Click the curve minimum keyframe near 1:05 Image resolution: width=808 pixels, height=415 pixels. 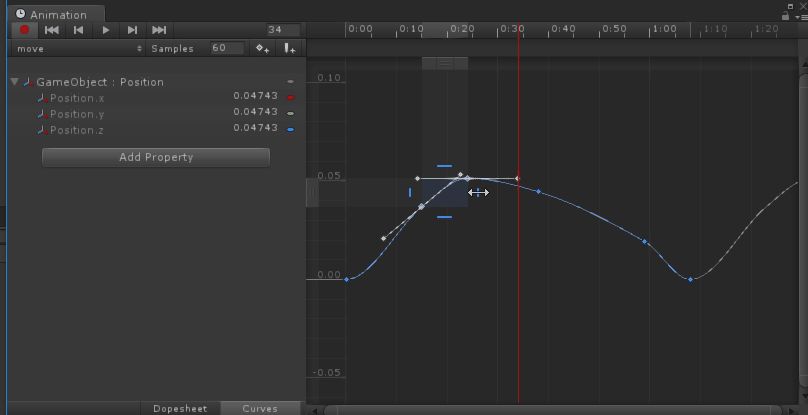[691, 279]
